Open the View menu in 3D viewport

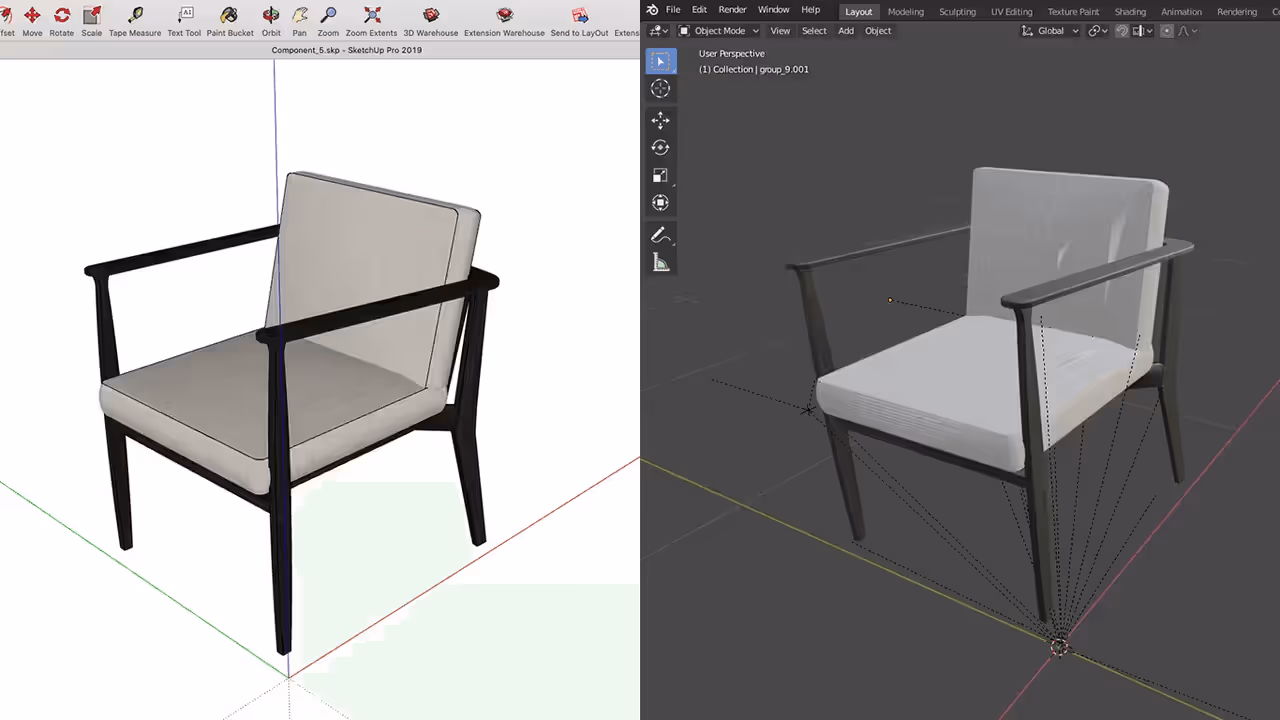780,31
